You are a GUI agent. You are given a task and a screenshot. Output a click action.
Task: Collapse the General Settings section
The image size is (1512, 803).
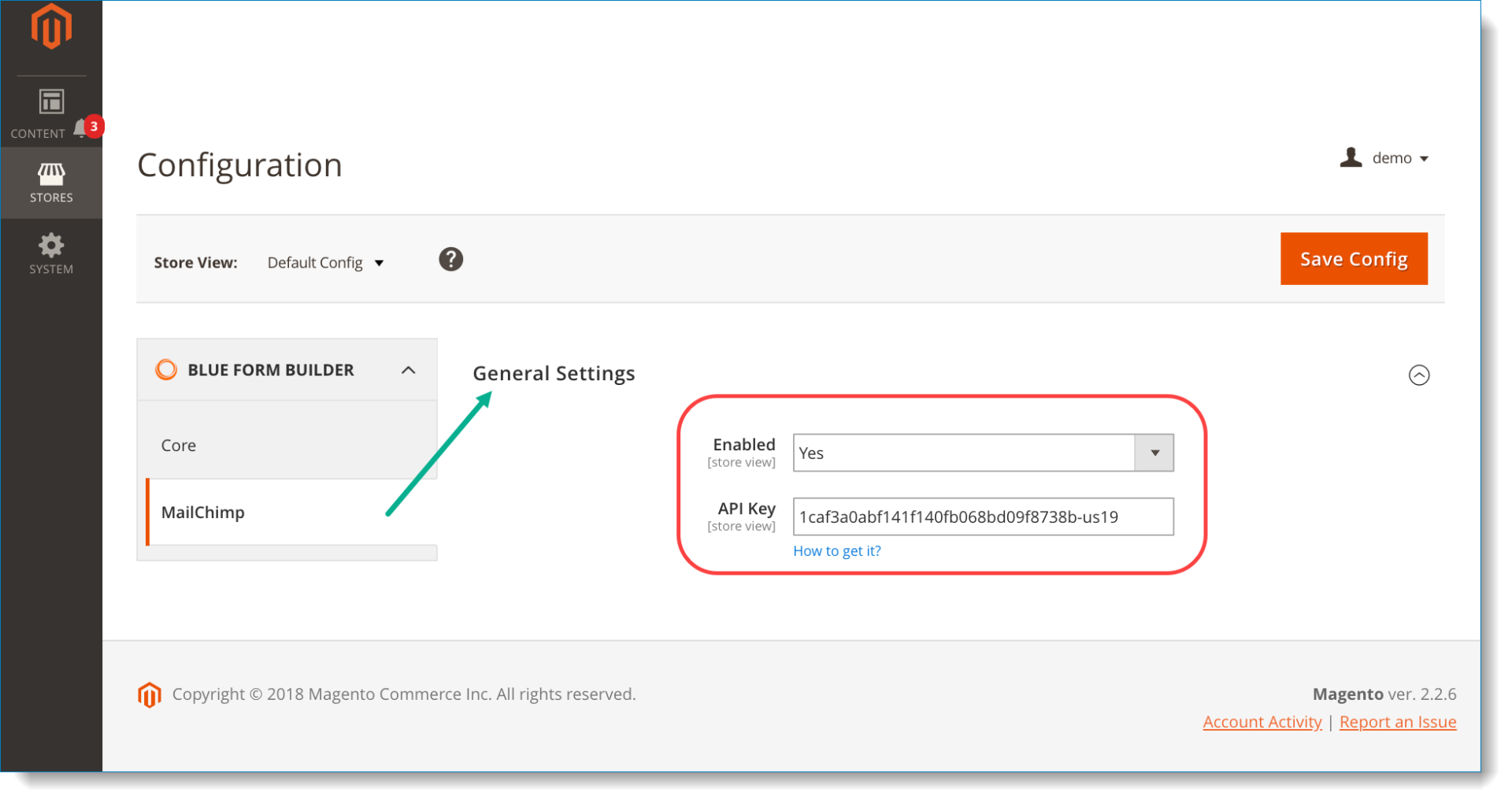coord(1418,375)
